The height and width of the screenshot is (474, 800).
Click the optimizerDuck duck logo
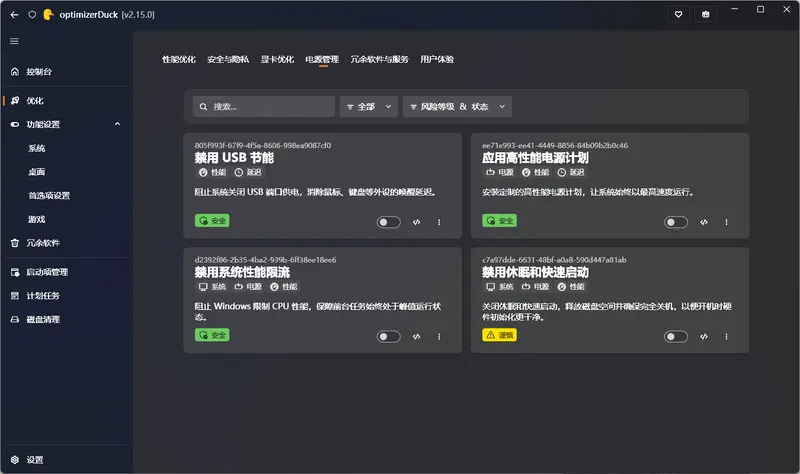point(48,15)
